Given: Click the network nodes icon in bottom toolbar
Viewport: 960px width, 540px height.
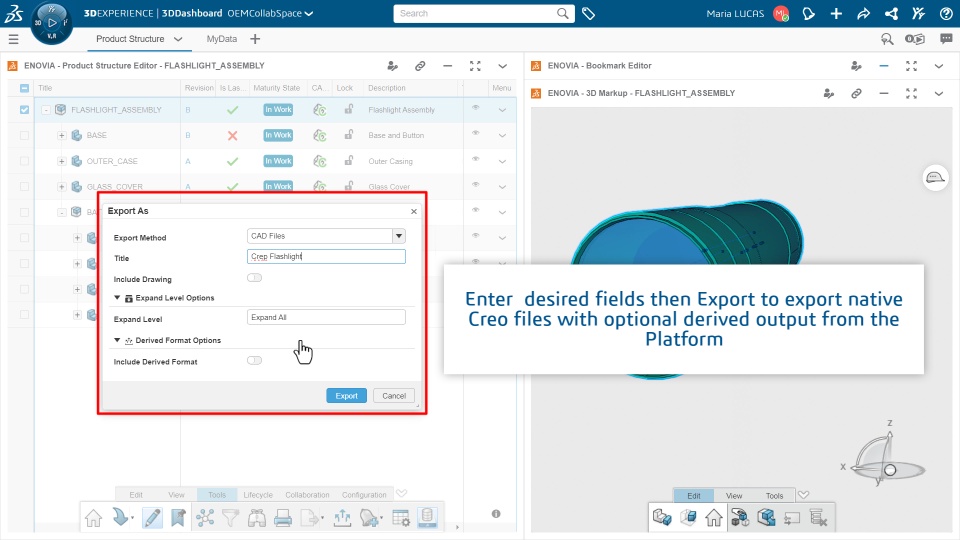Looking at the screenshot, I should point(205,518).
